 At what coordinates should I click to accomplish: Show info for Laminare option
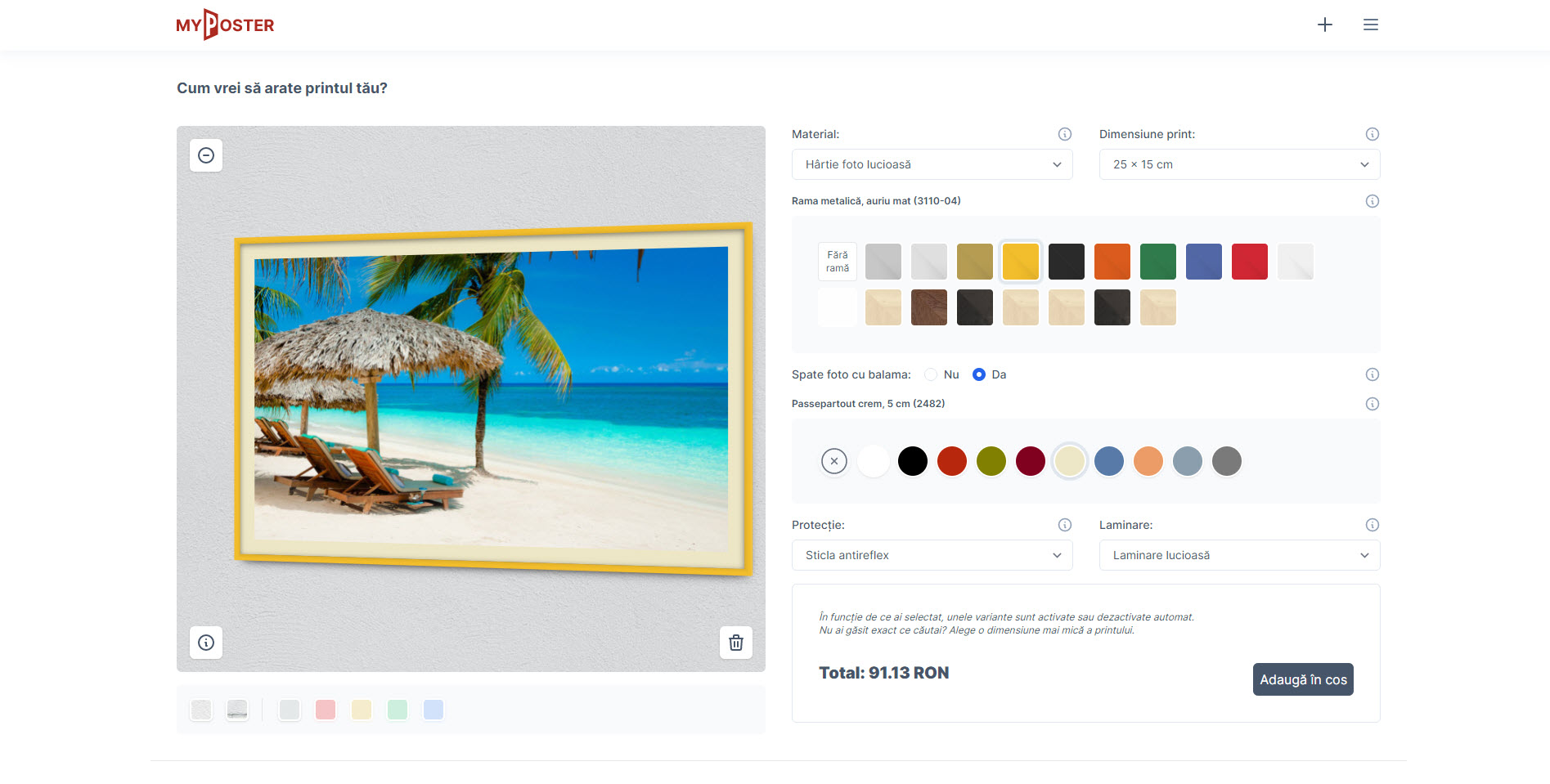click(x=1373, y=525)
